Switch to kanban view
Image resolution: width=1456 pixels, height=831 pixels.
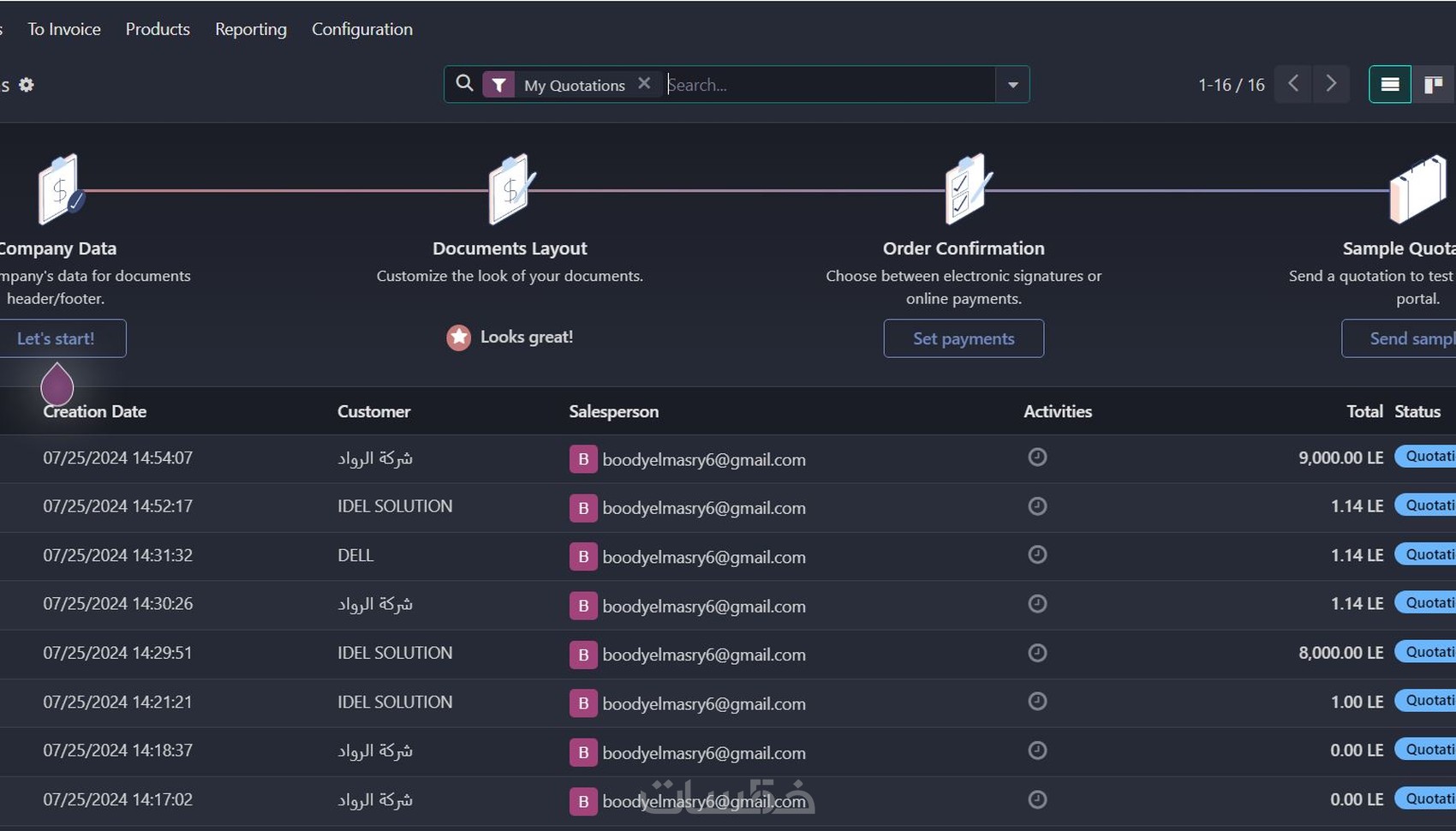pyautogui.click(x=1433, y=84)
